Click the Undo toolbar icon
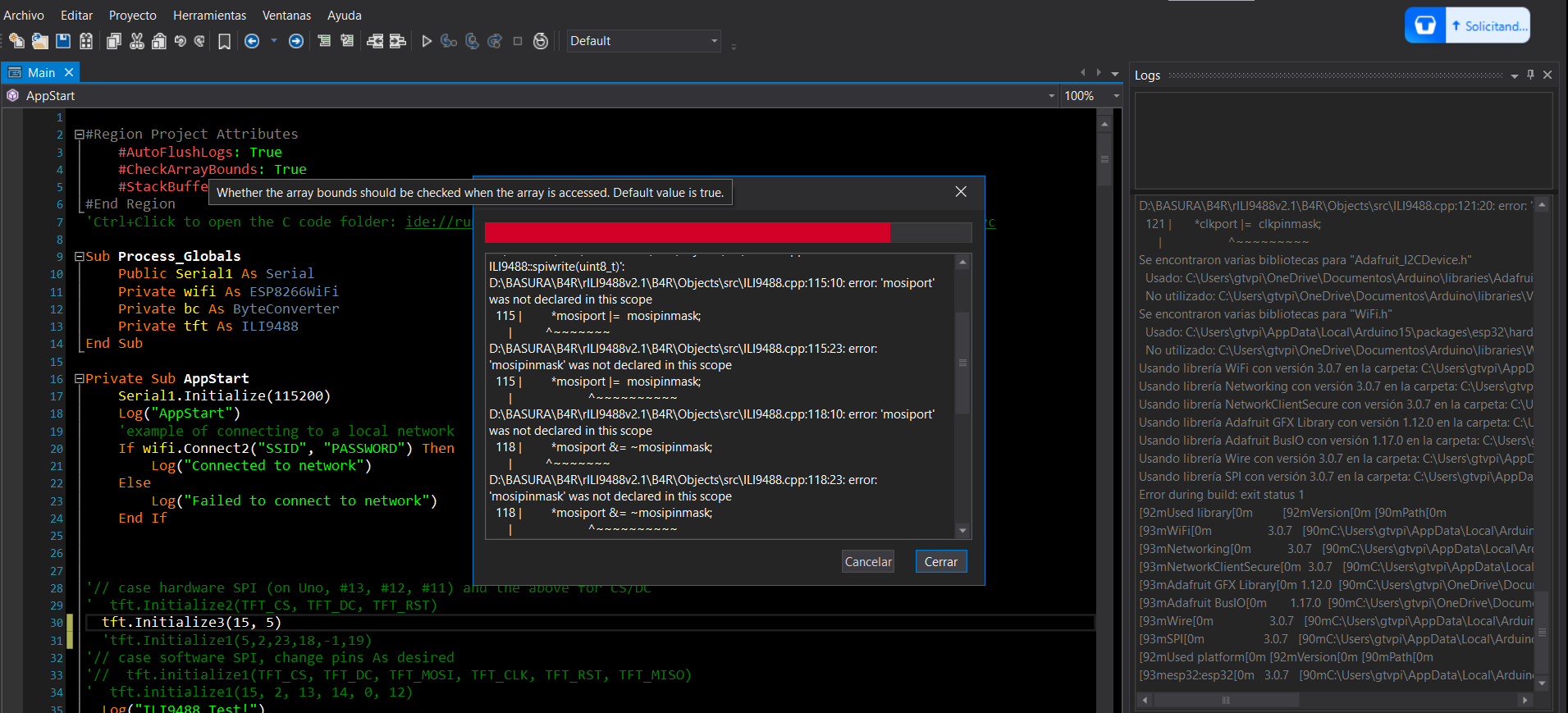1568x713 pixels. pyautogui.click(x=181, y=41)
